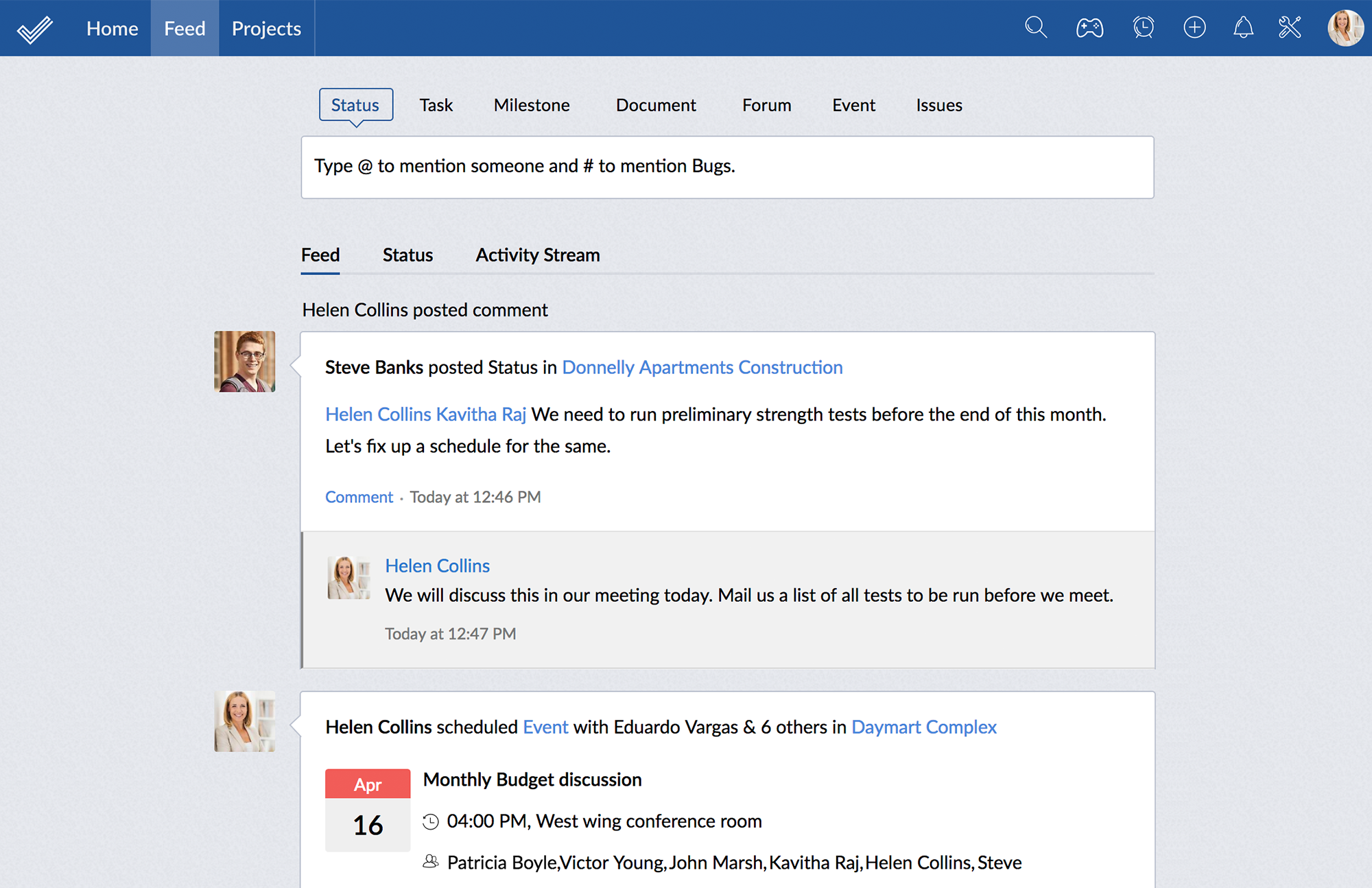Click the checkmark logo icon
Viewport: 1372px width, 888px height.
pos(34,29)
